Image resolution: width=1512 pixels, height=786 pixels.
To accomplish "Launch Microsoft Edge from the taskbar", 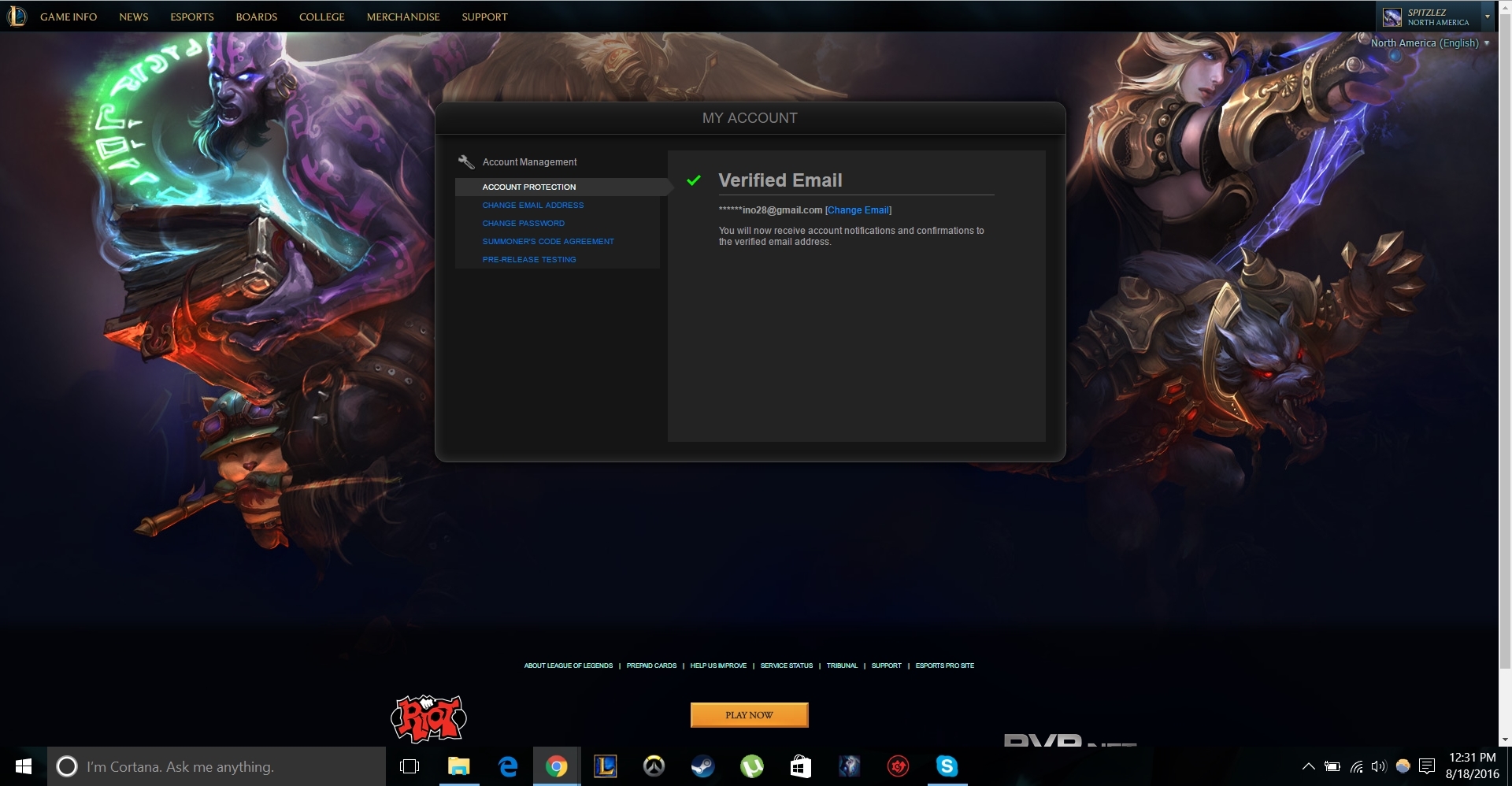I will point(508,766).
